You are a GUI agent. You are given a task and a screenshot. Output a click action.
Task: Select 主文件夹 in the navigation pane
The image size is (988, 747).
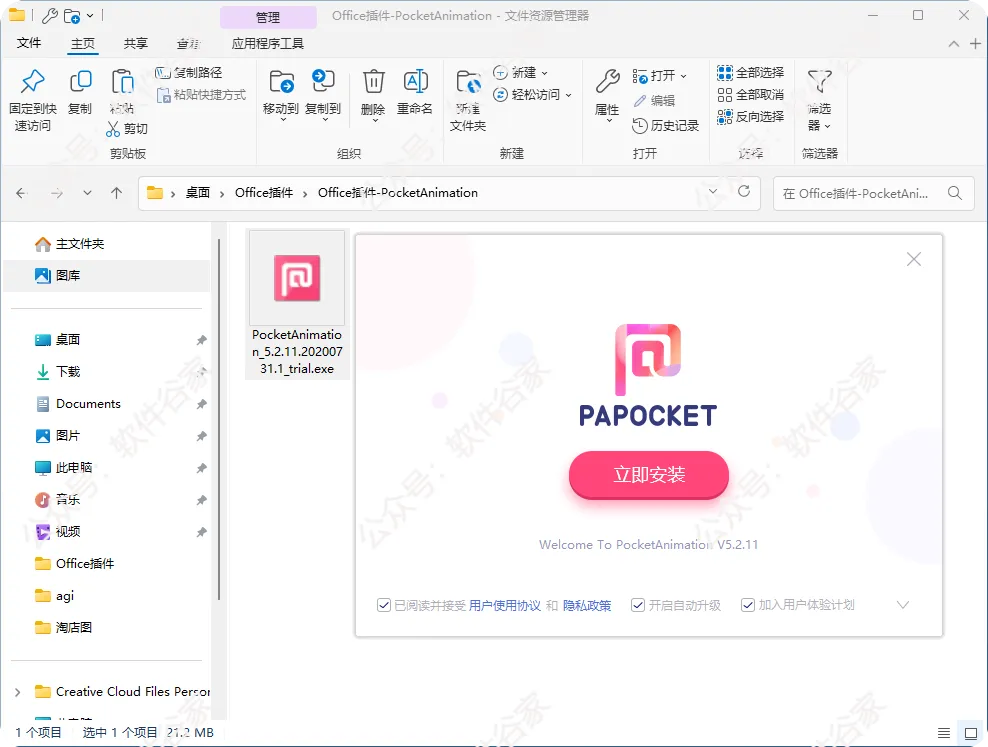(107, 244)
